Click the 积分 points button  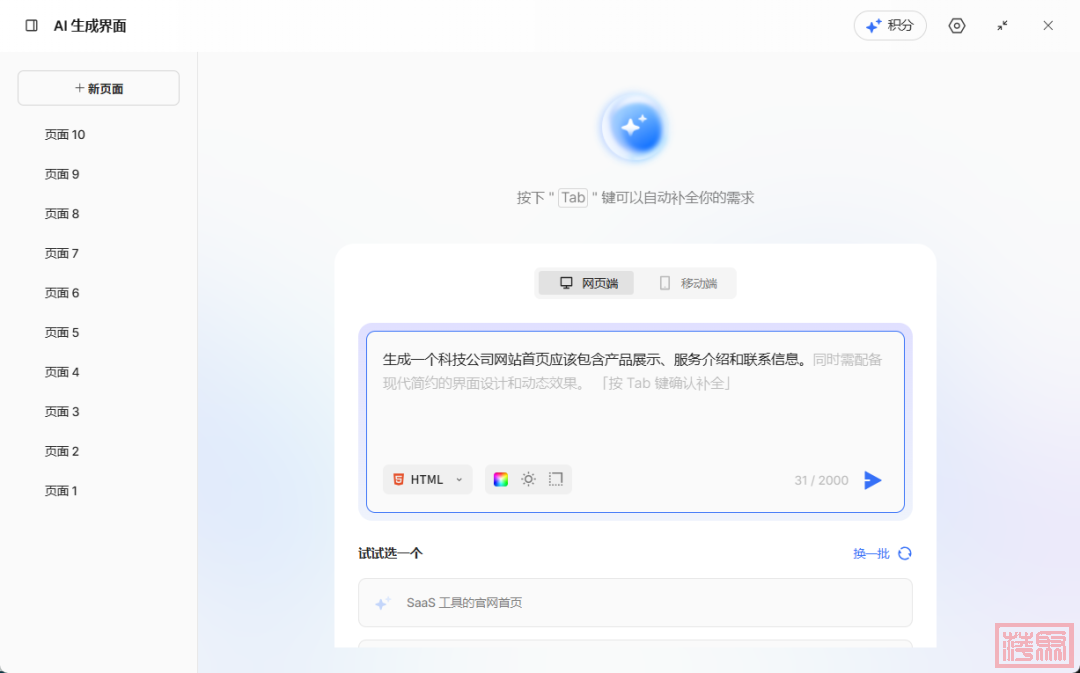[x=890, y=26]
